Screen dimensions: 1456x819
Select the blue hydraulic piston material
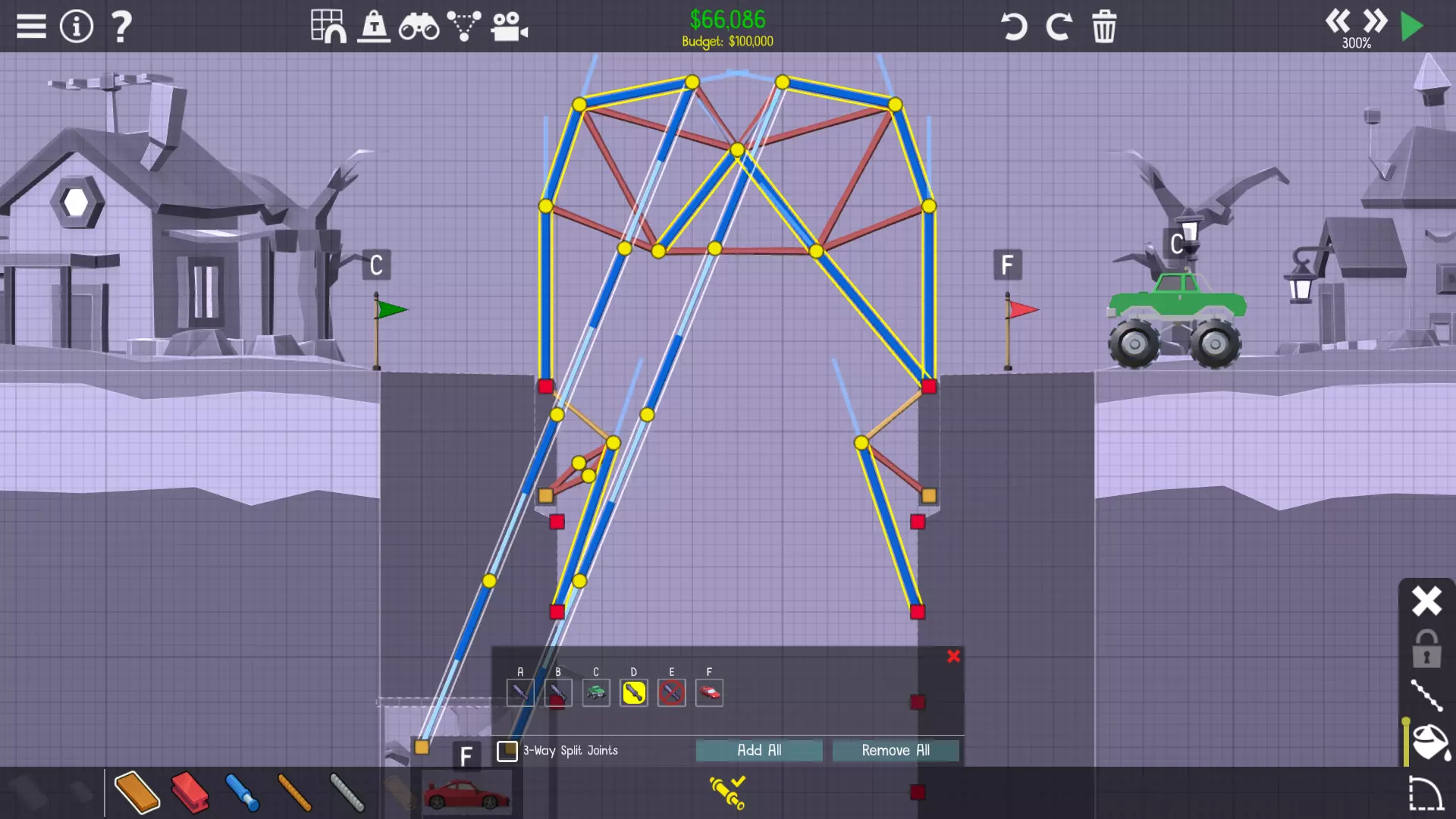tap(242, 792)
